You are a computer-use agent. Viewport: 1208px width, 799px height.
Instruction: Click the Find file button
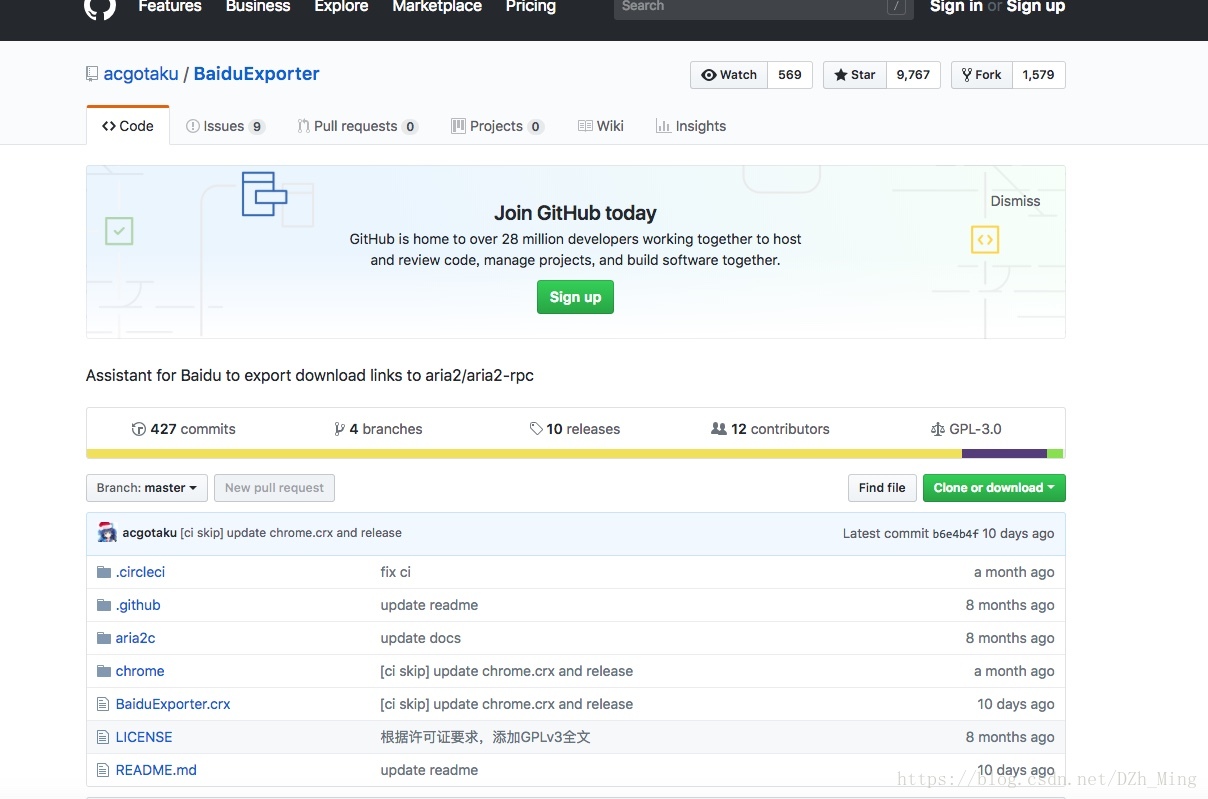tap(882, 488)
